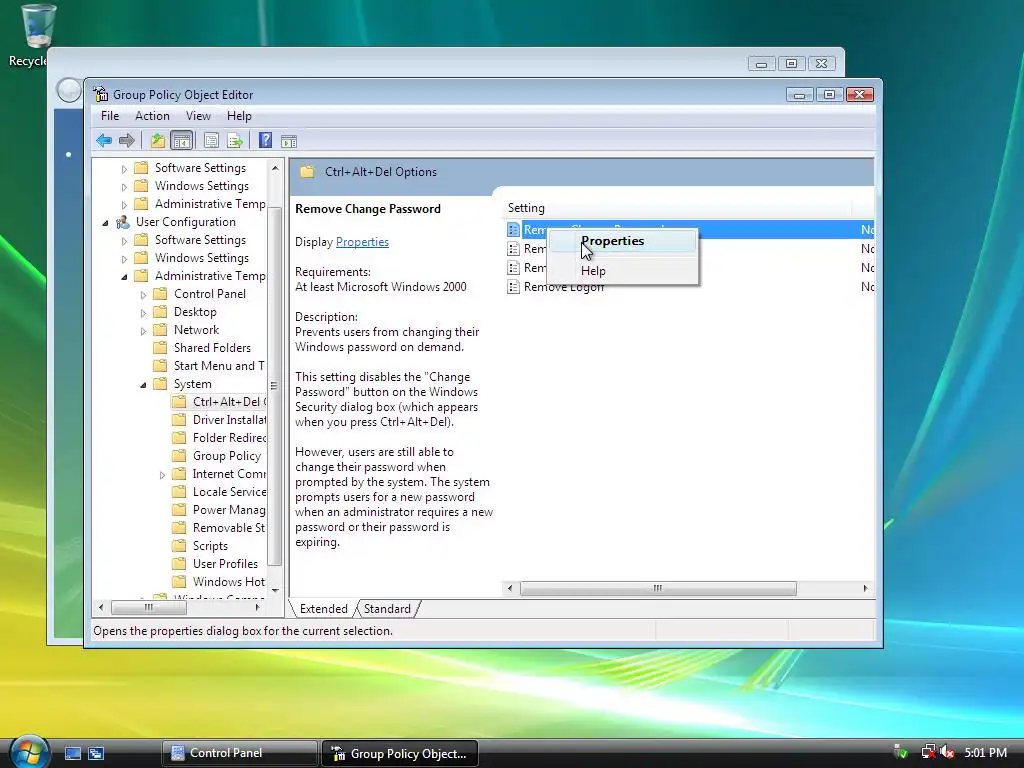Expand the Network folder node
Viewport: 1024px width, 768px height.
tap(143, 331)
